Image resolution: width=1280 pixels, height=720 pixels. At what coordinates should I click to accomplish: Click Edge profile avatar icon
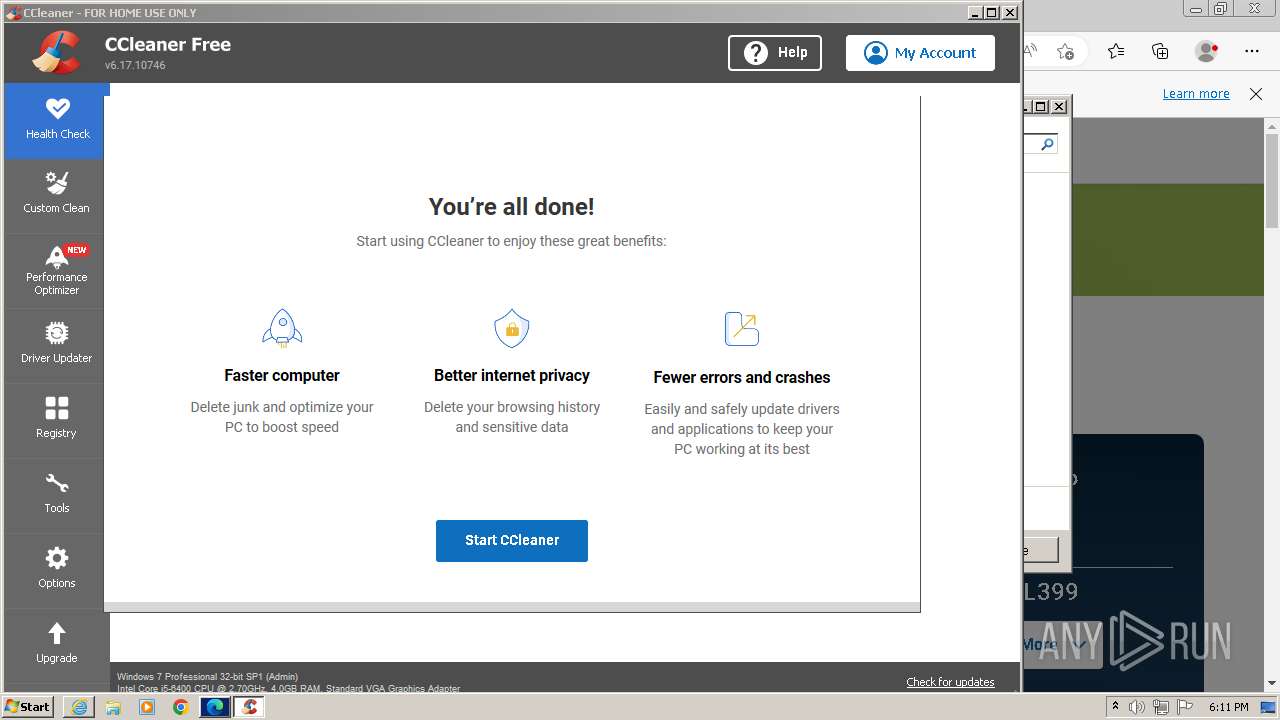1206,51
